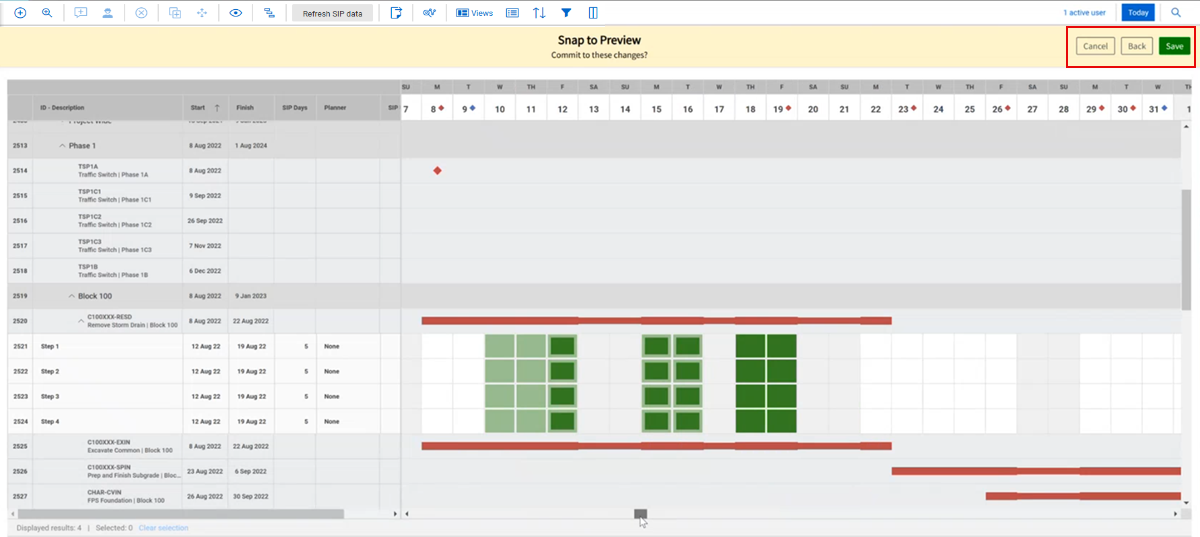Collapse the Phase 1 group
Viewport: 1200px width, 537px height.
pos(62,146)
